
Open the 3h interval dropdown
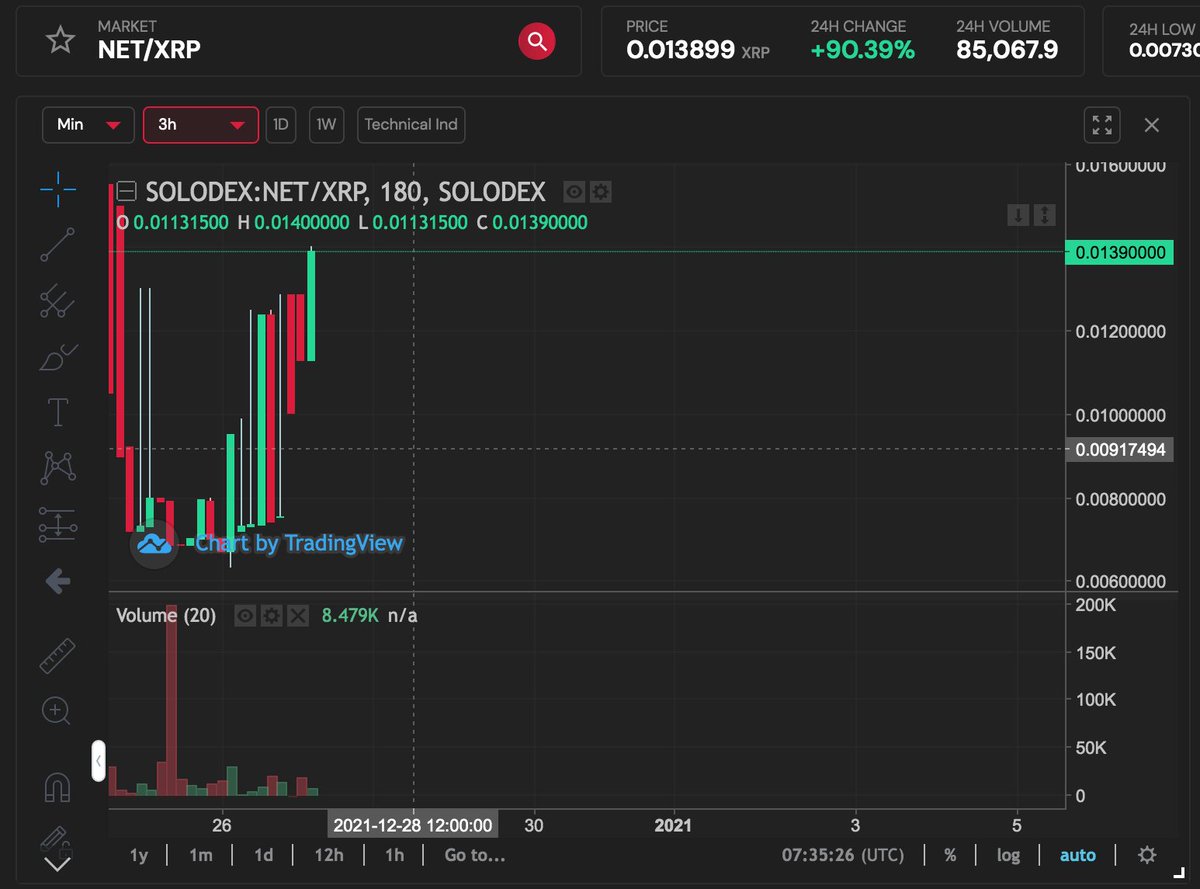click(x=201, y=125)
